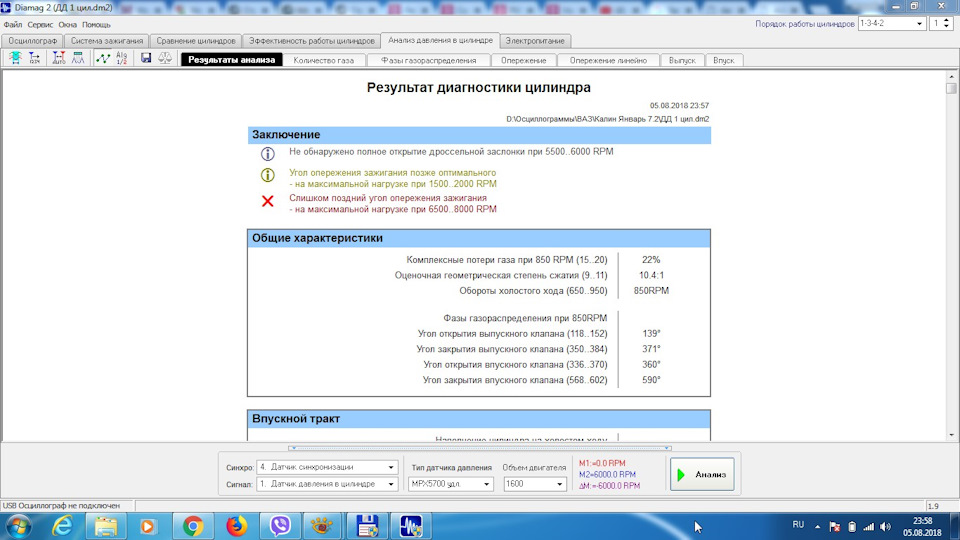Open media player from the taskbar
Viewport: 960px width, 540px height.
coord(148,526)
